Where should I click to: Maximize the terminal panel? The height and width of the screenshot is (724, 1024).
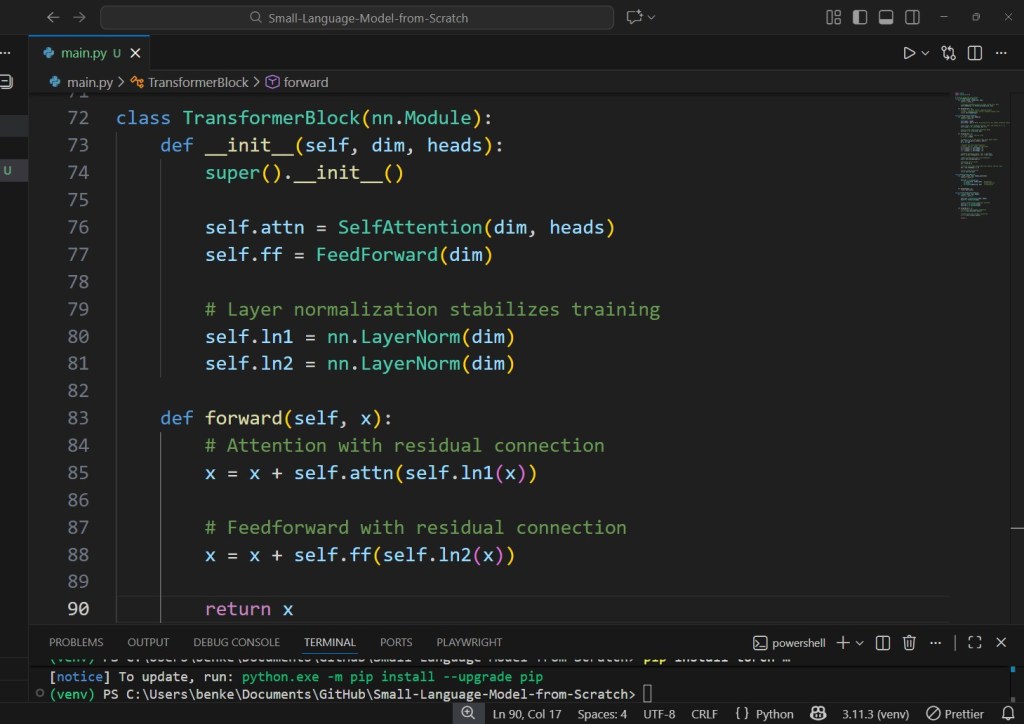[974, 642]
